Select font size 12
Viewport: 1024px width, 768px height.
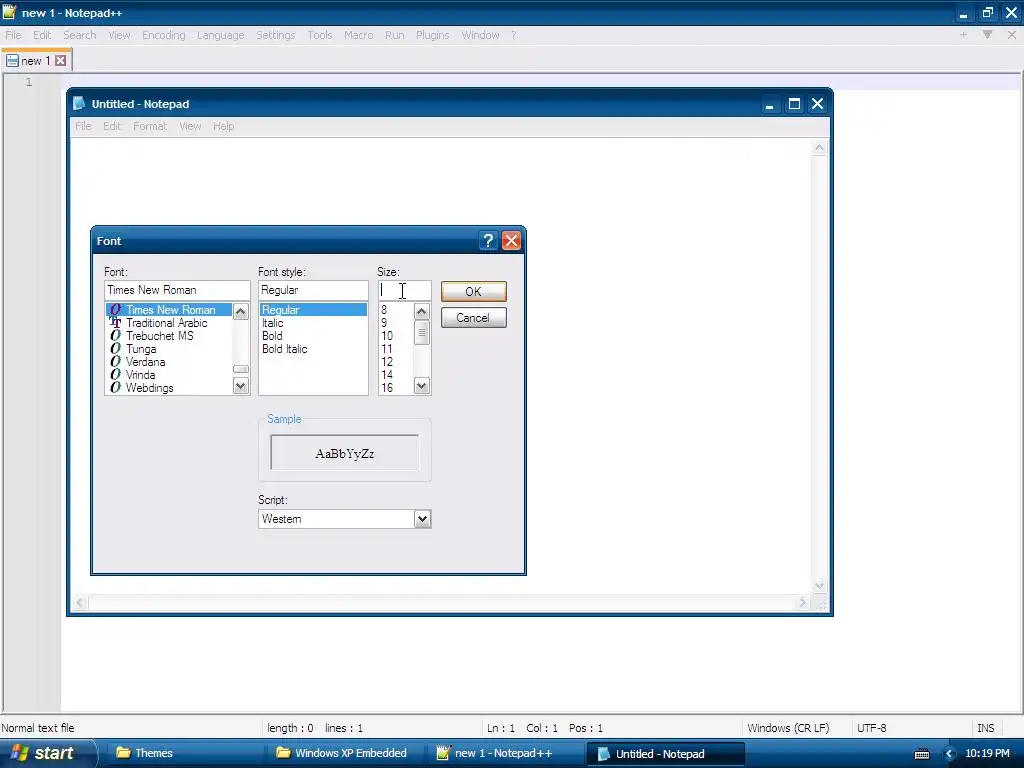396,362
